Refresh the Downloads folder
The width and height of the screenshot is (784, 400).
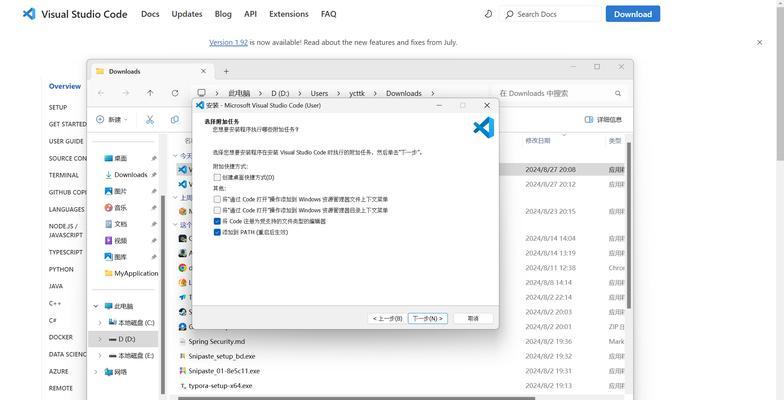[x=175, y=93]
